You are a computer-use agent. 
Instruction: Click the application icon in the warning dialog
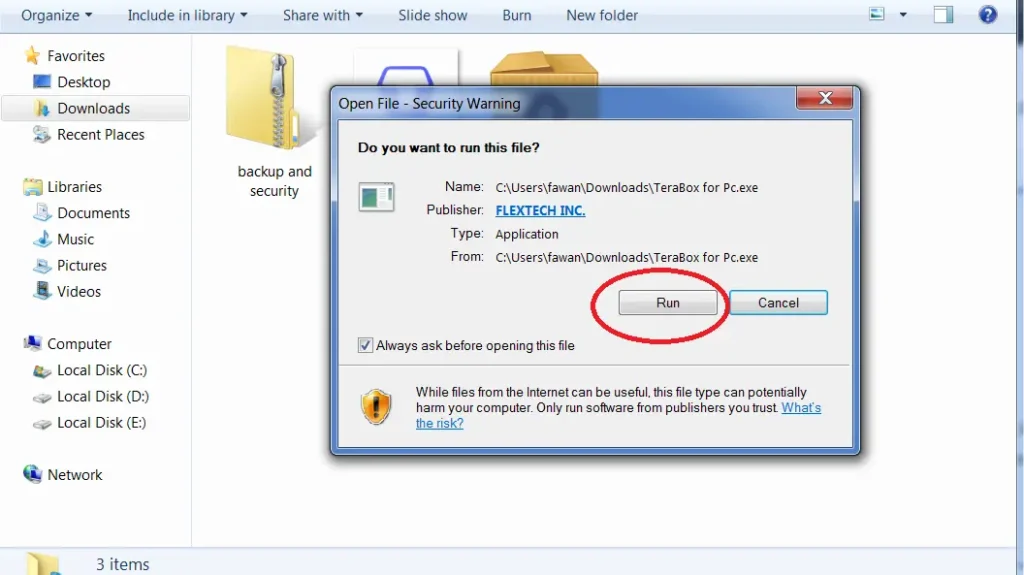[x=376, y=197]
